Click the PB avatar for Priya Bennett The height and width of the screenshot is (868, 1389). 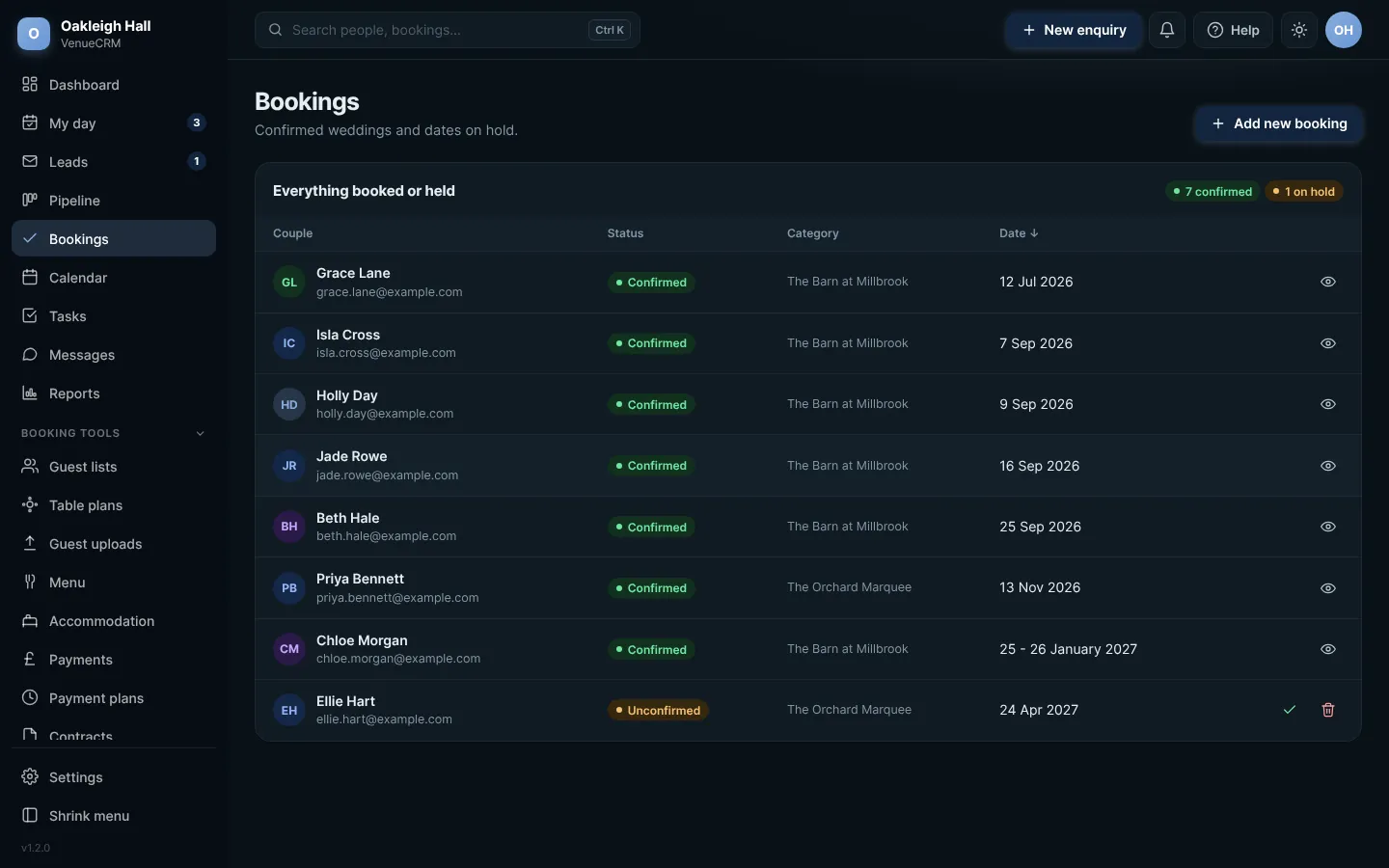tap(289, 588)
